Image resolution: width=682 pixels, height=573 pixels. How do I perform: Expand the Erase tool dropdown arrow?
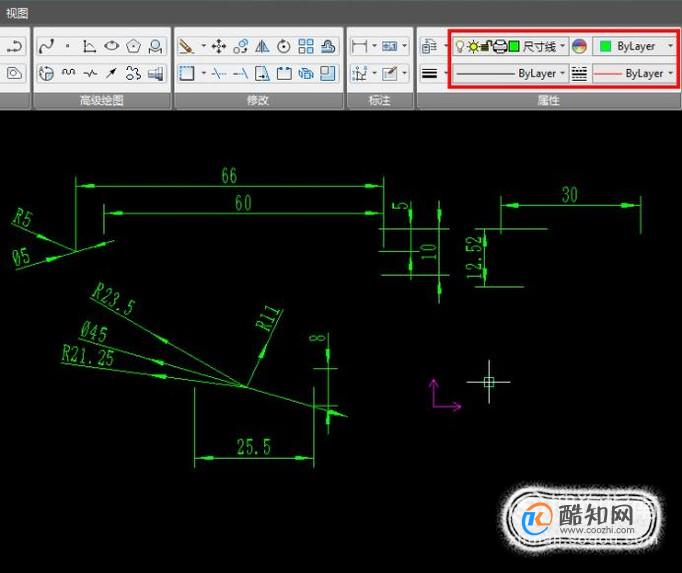tap(203, 45)
